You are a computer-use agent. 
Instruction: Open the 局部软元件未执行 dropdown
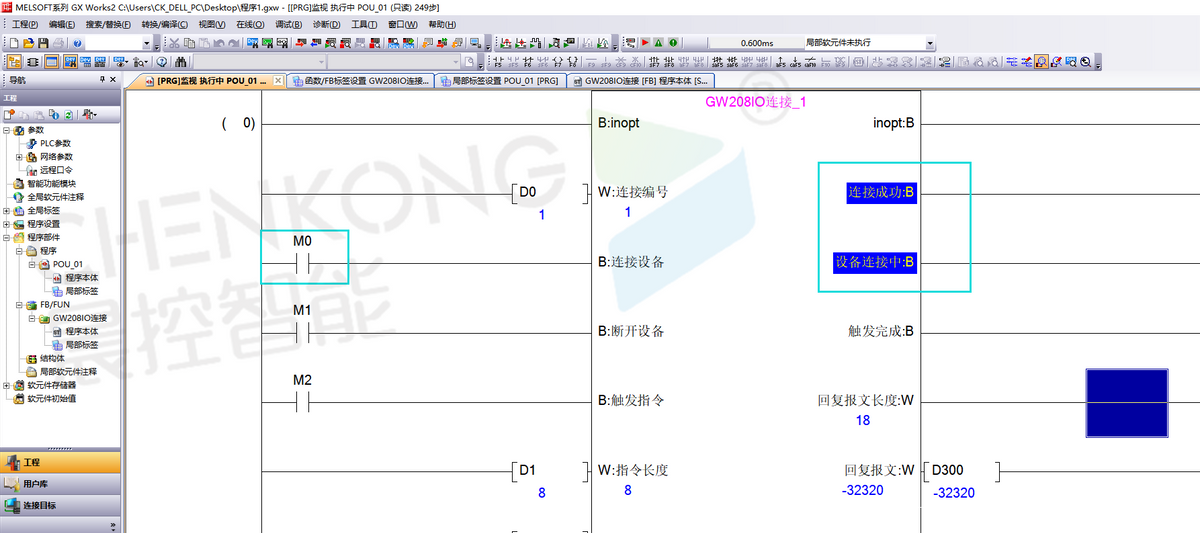[x=930, y=44]
